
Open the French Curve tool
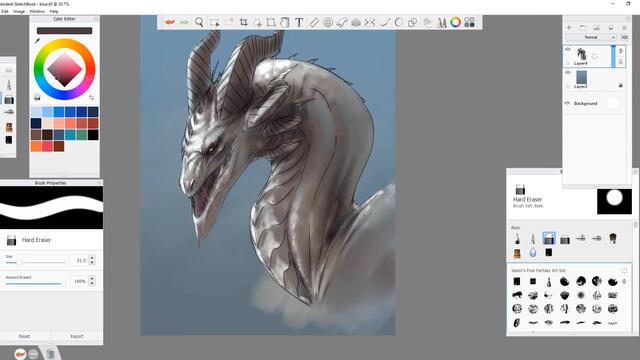(x=342, y=22)
